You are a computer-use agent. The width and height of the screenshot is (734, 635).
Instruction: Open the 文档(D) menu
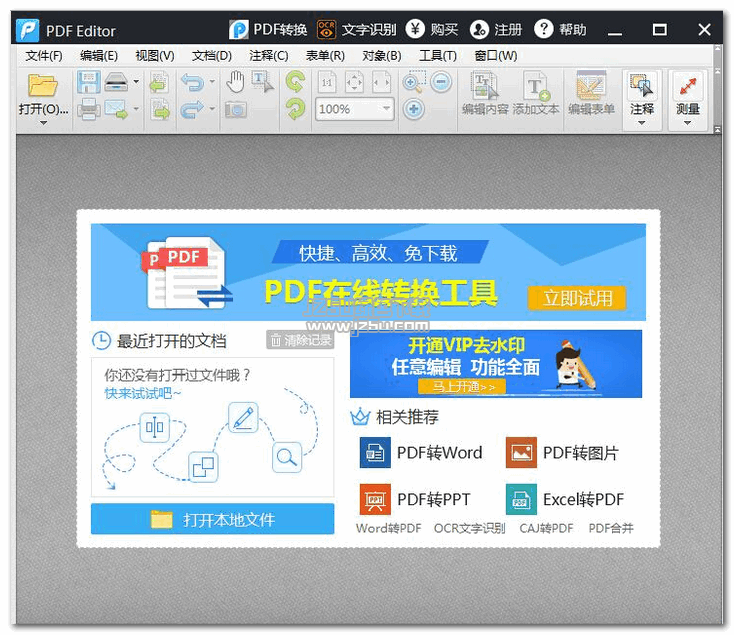click(x=212, y=56)
